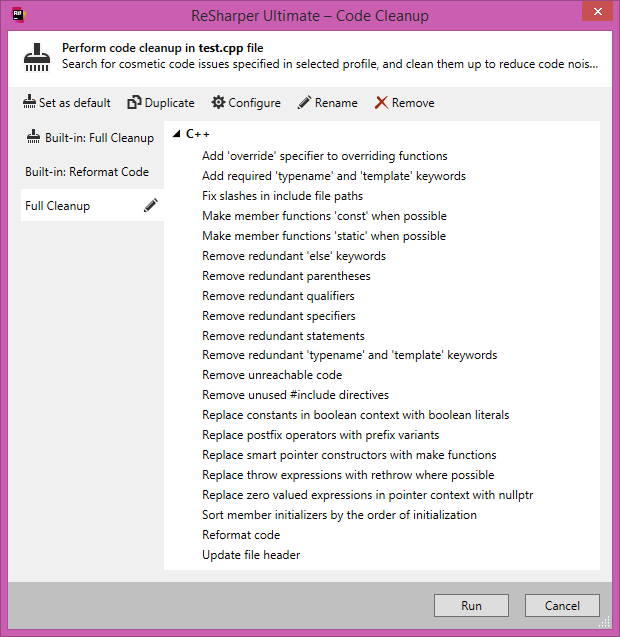The width and height of the screenshot is (620, 637).
Task: Select the Update file header item
Action: pos(251,555)
